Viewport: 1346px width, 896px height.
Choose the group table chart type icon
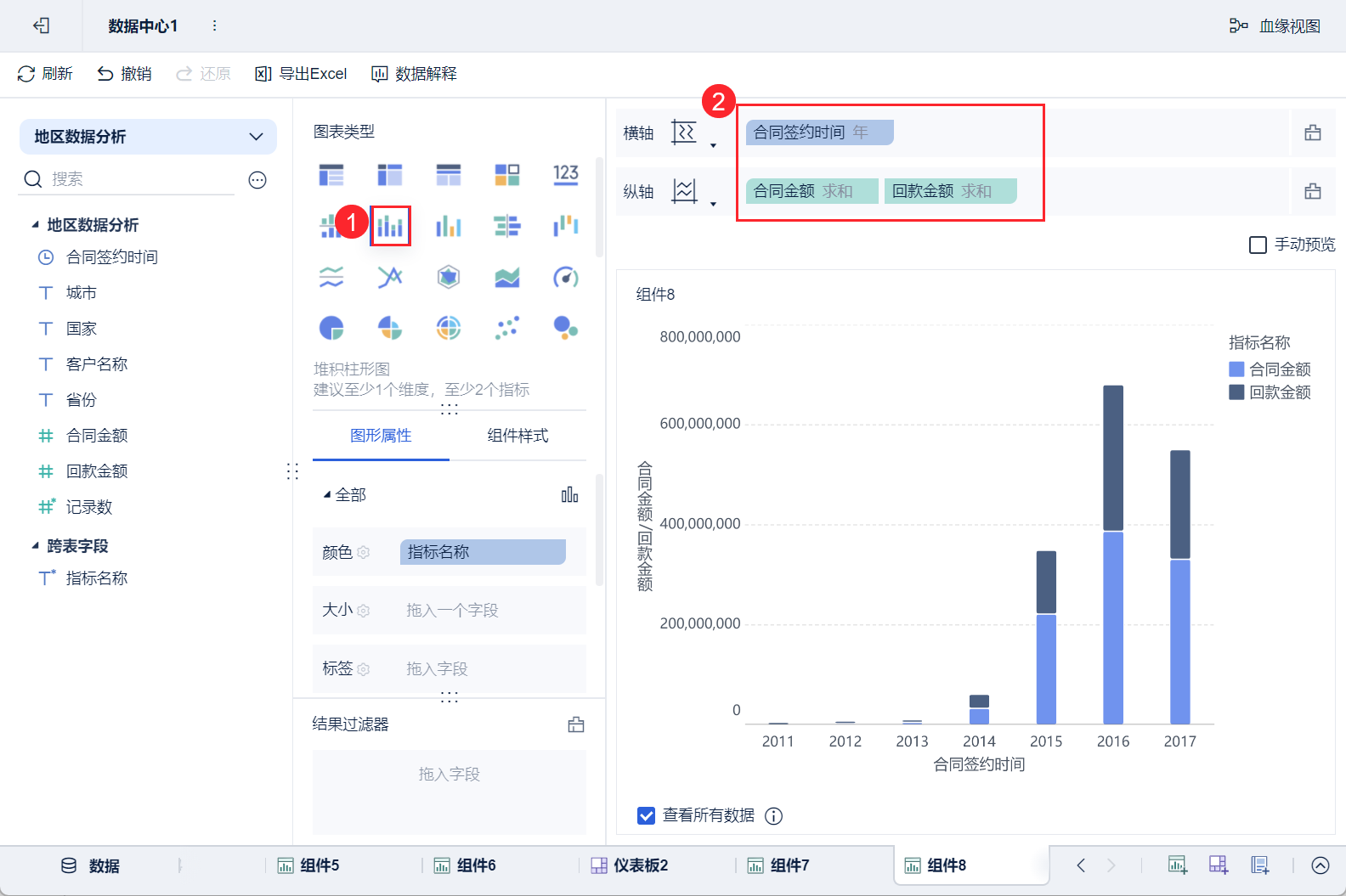tap(331, 175)
